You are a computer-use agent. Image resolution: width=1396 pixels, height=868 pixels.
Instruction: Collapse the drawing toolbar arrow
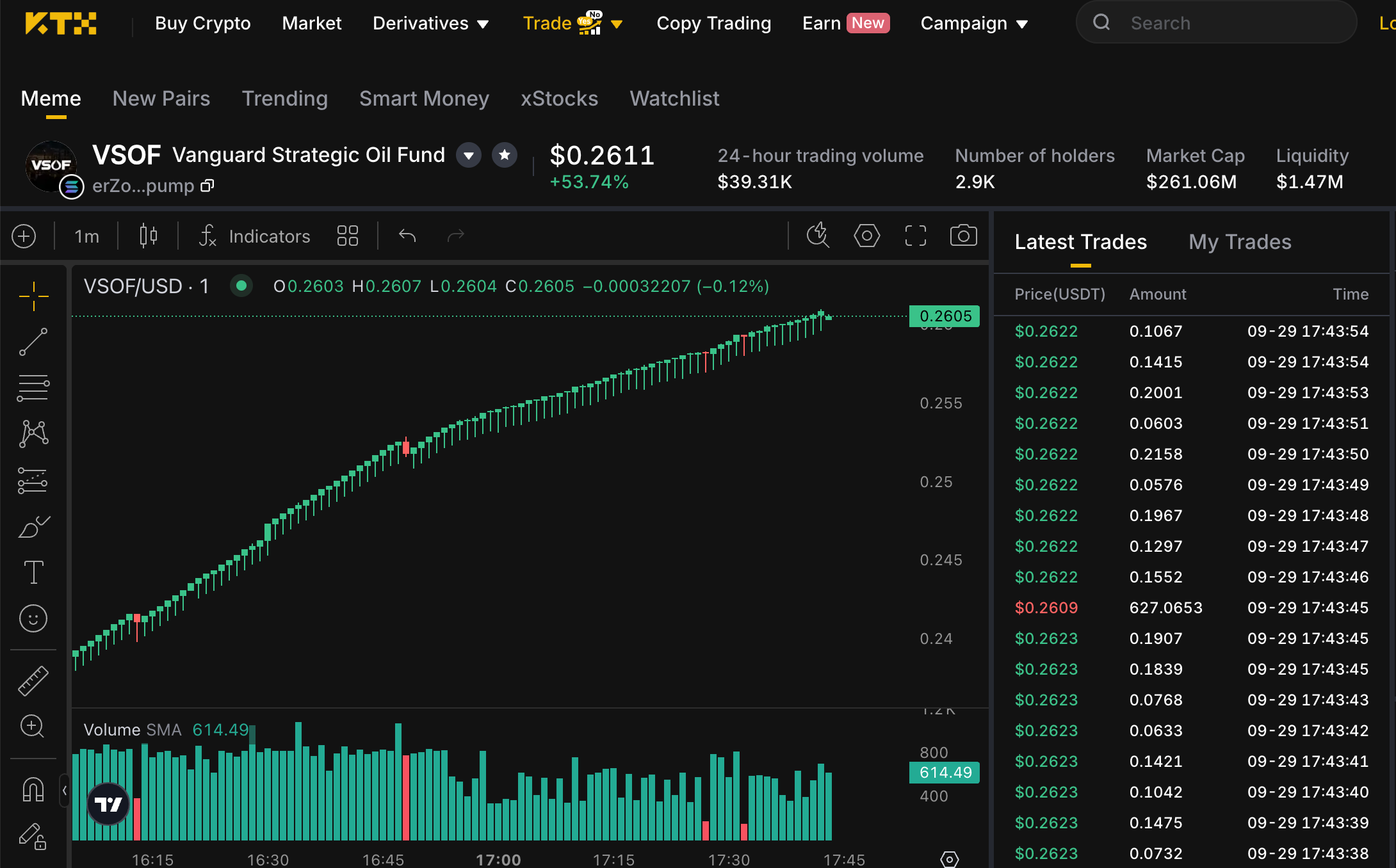pyautogui.click(x=64, y=791)
